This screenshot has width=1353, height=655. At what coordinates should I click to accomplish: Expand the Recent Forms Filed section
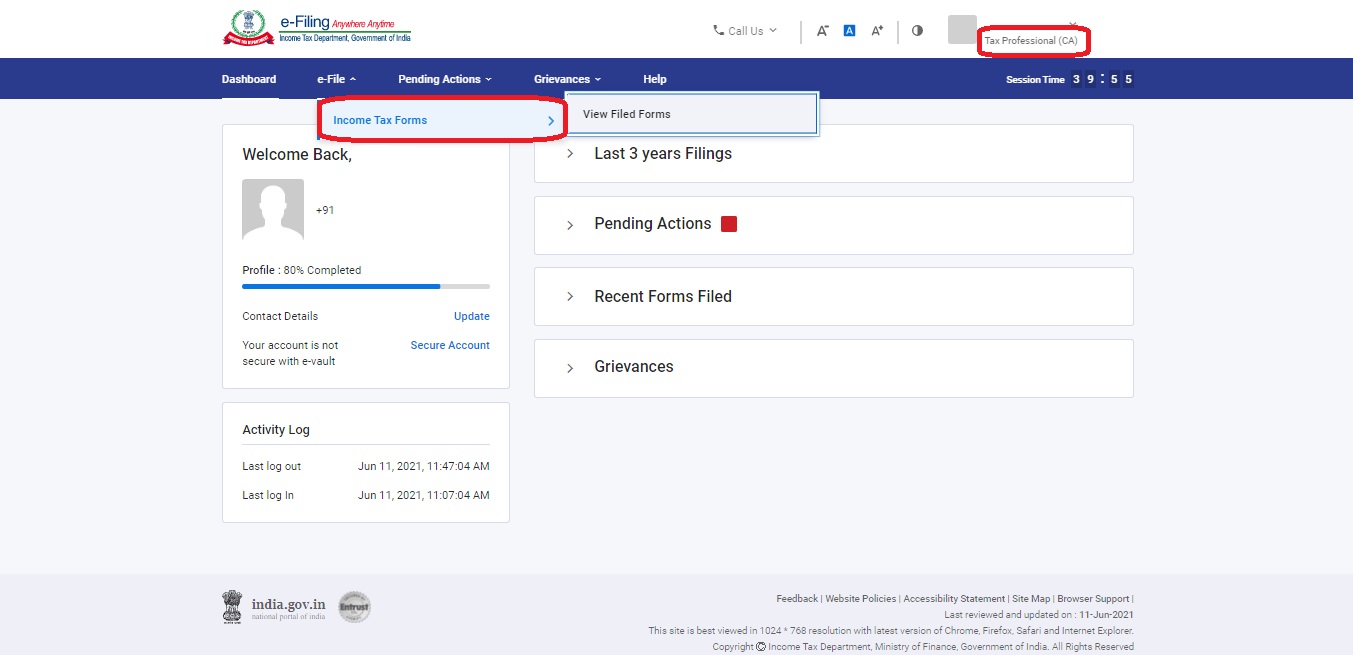pos(662,297)
